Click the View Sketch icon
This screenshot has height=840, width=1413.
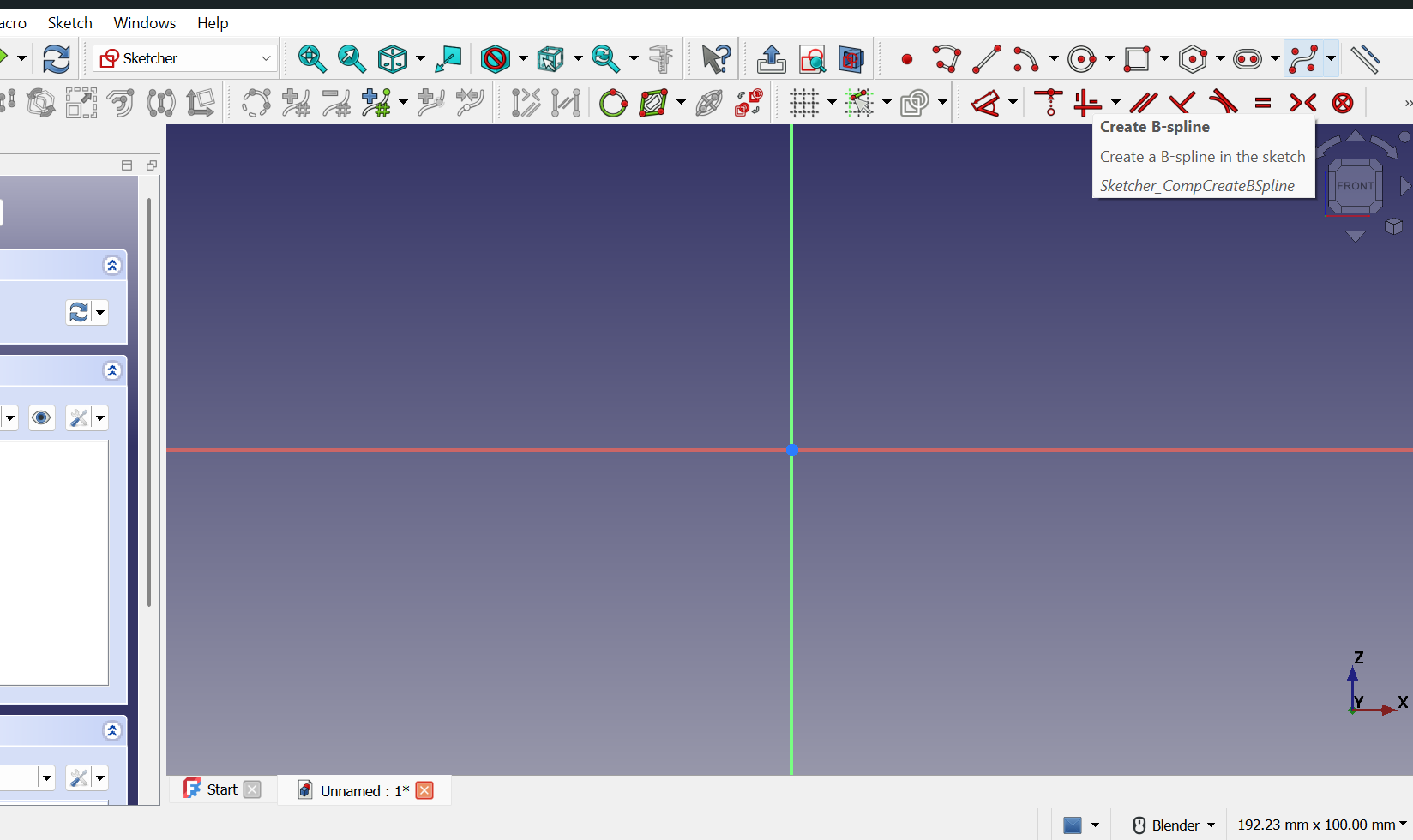click(x=812, y=58)
